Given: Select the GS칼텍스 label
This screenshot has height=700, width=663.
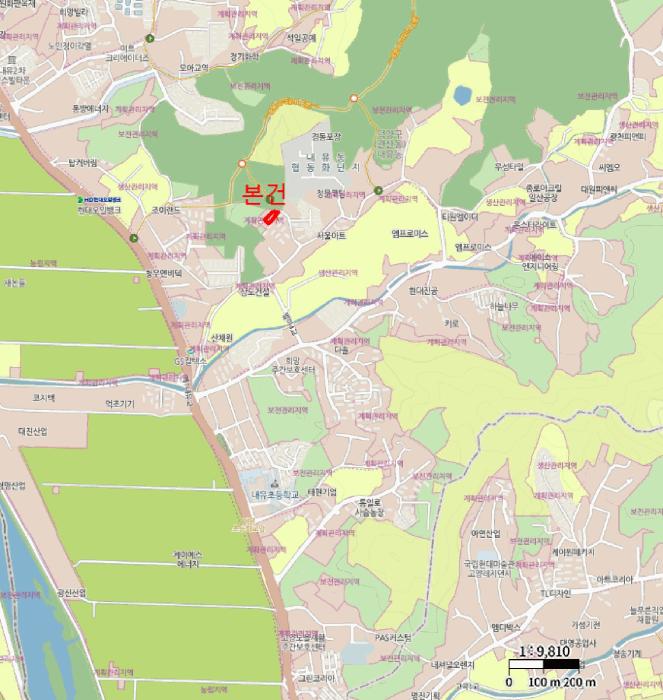Looking at the screenshot, I should point(191,361).
